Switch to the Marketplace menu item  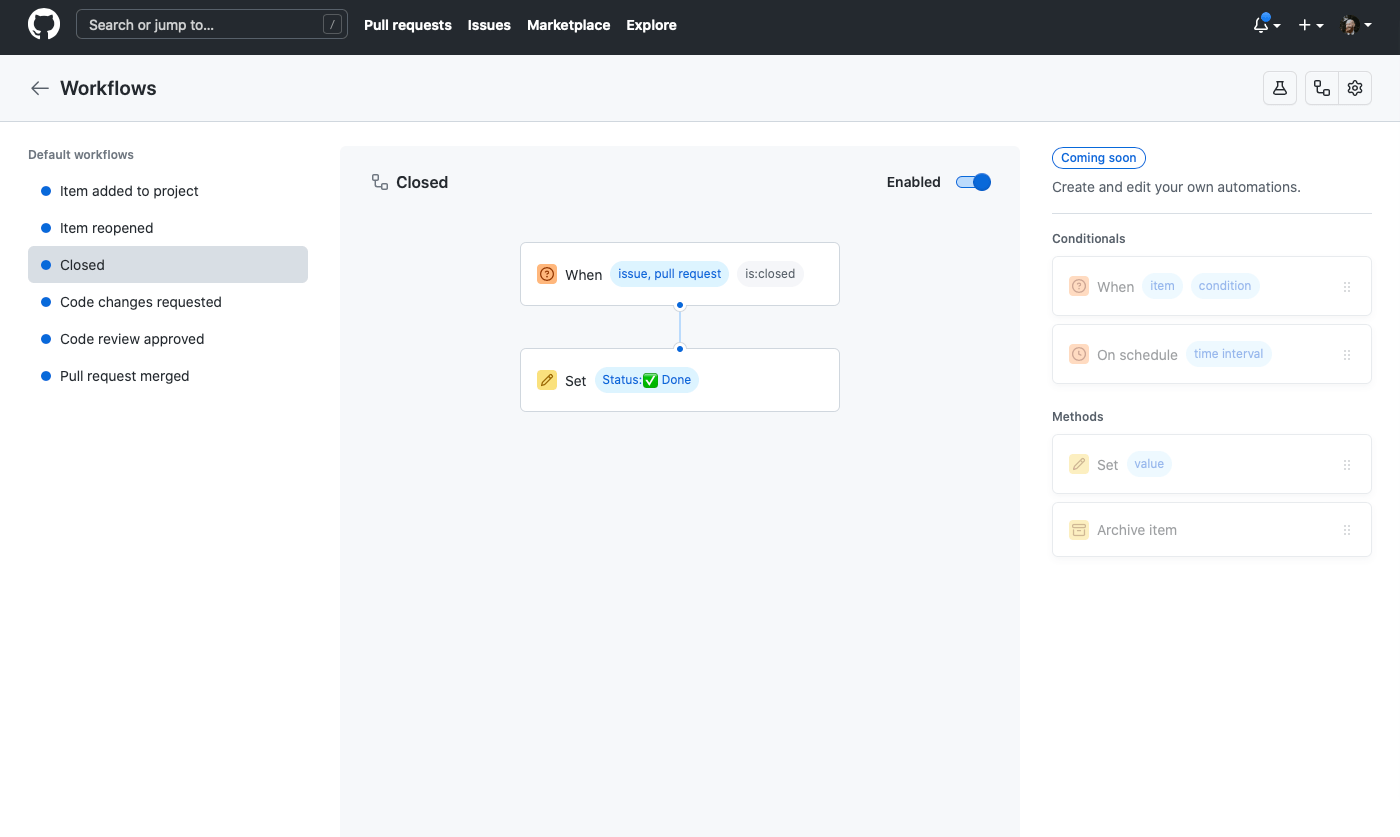coord(568,25)
